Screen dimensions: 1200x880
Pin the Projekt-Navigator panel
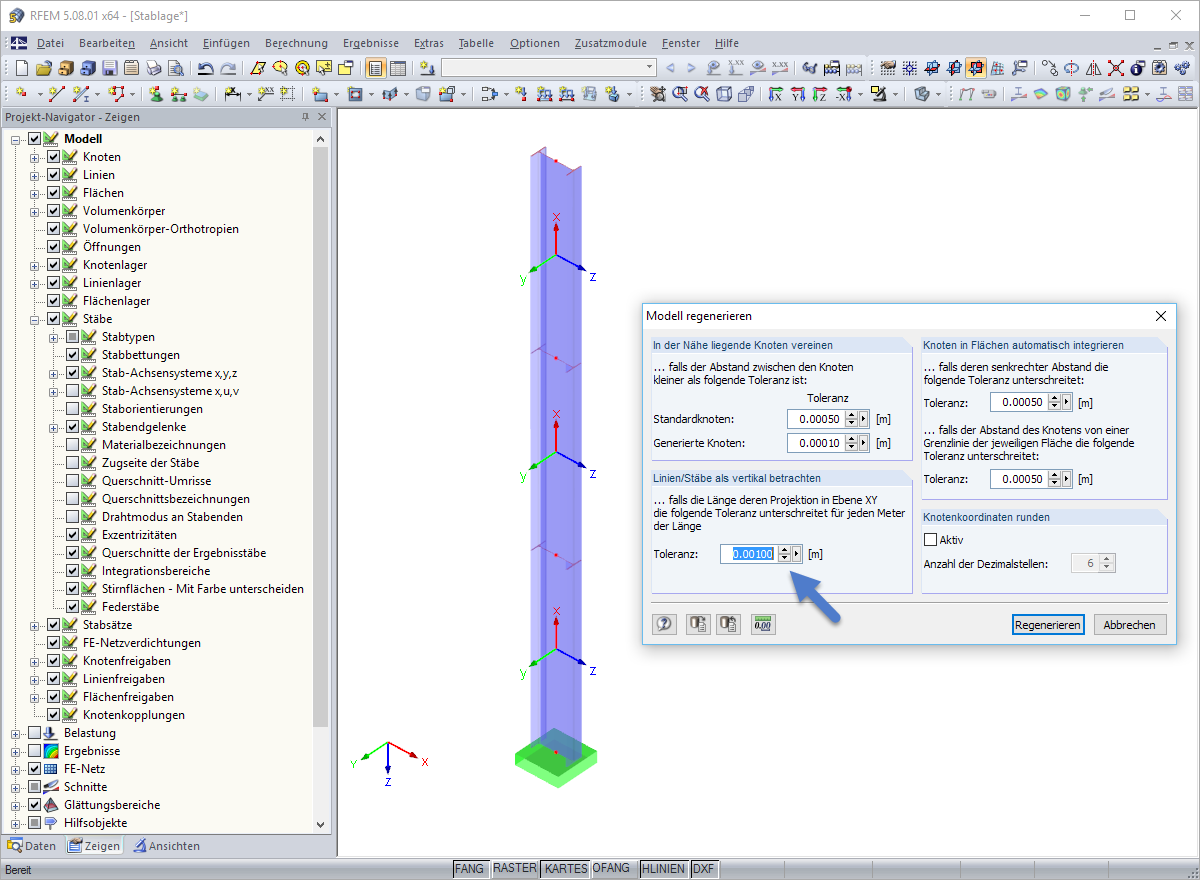tap(306, 117)
